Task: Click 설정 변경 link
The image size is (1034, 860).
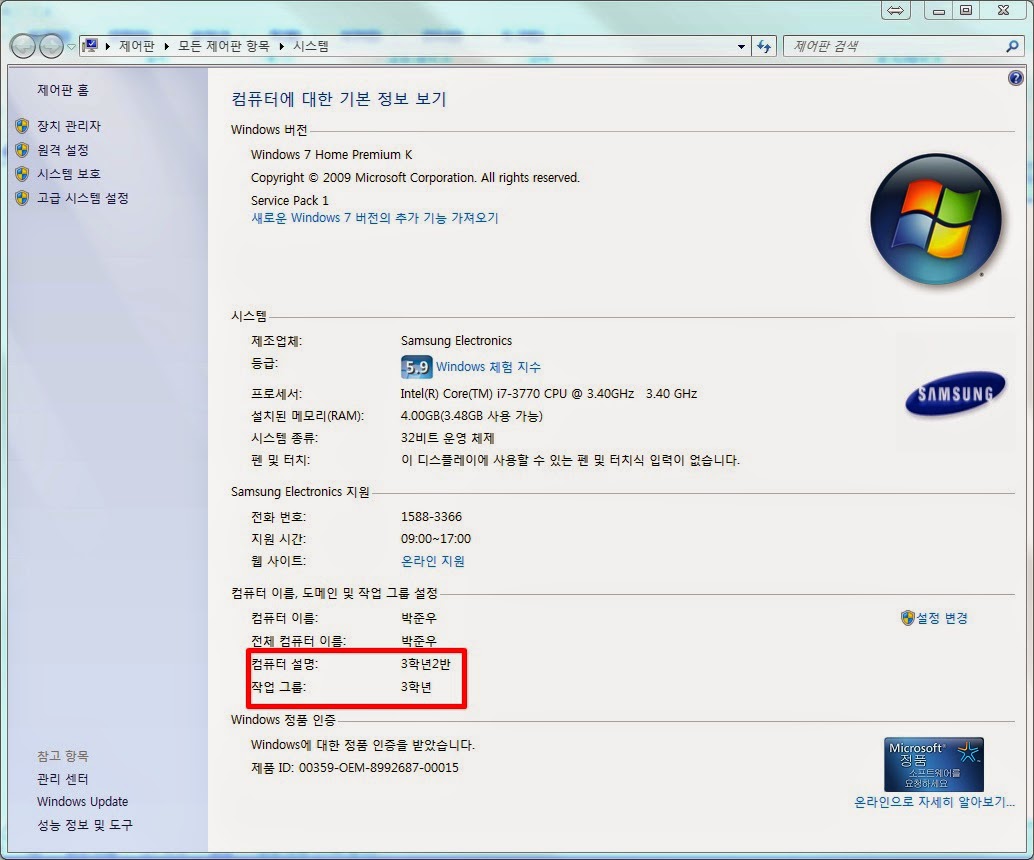Action: [942, 619]
